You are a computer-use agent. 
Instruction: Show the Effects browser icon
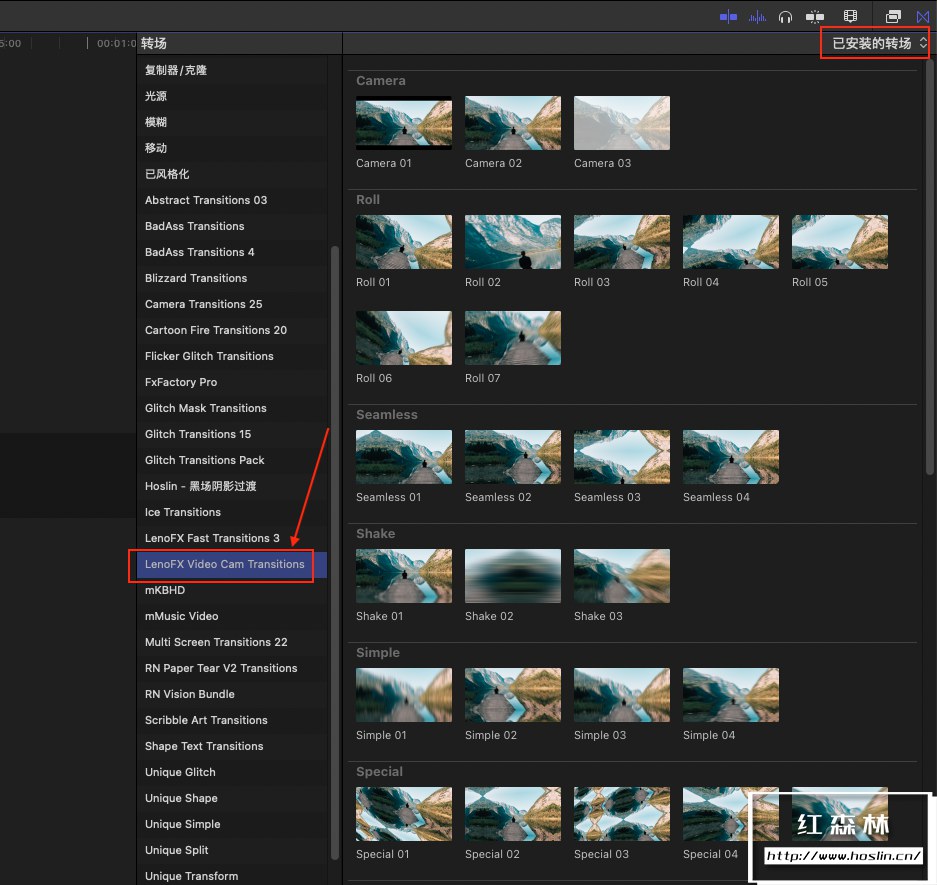pos(894,16)
